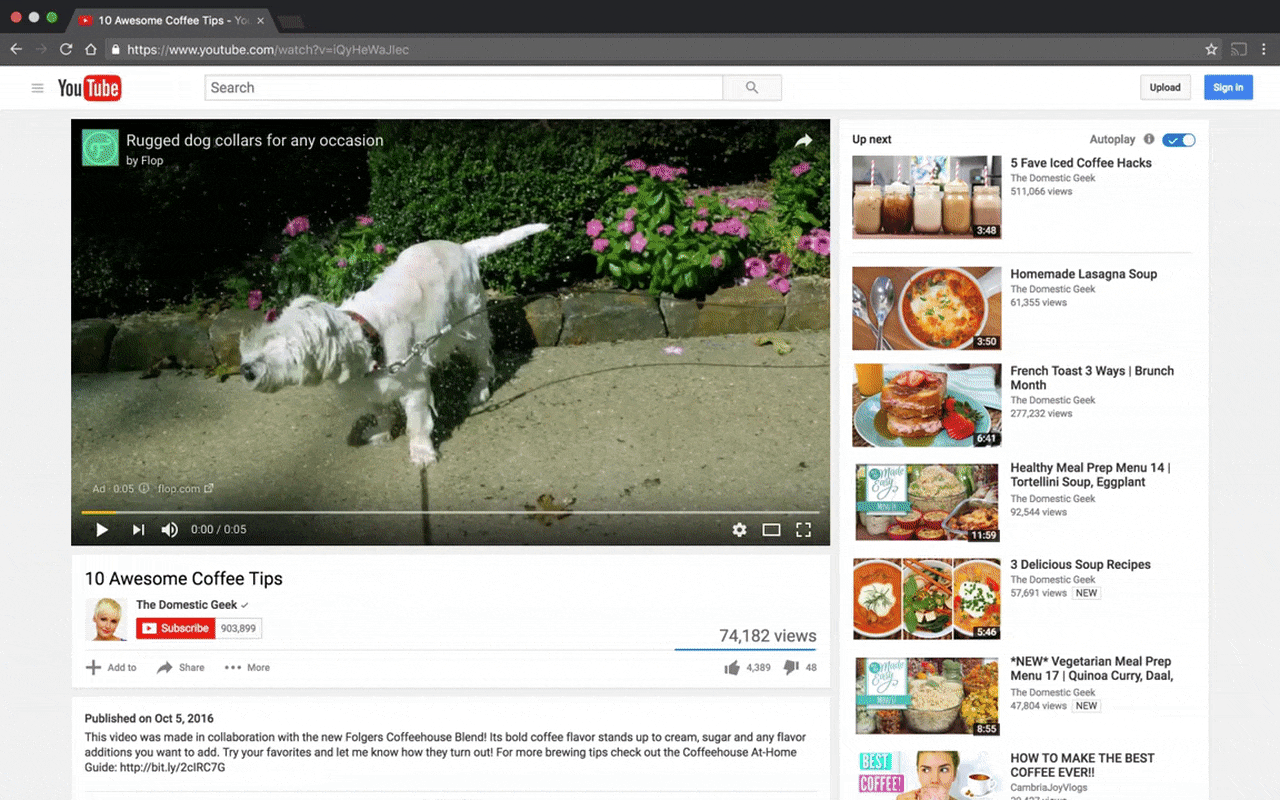
Task: Dislike the video with thumbs down
Action: point(791,668)
